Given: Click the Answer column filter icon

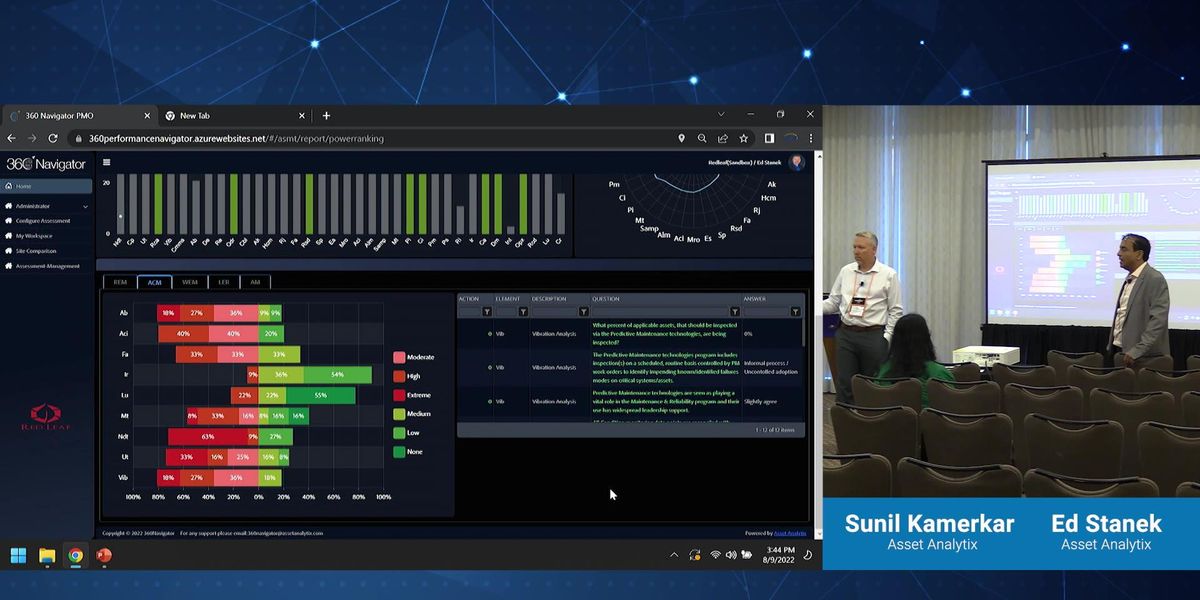Looking at the screenshot, I should (x=795, y=311).
